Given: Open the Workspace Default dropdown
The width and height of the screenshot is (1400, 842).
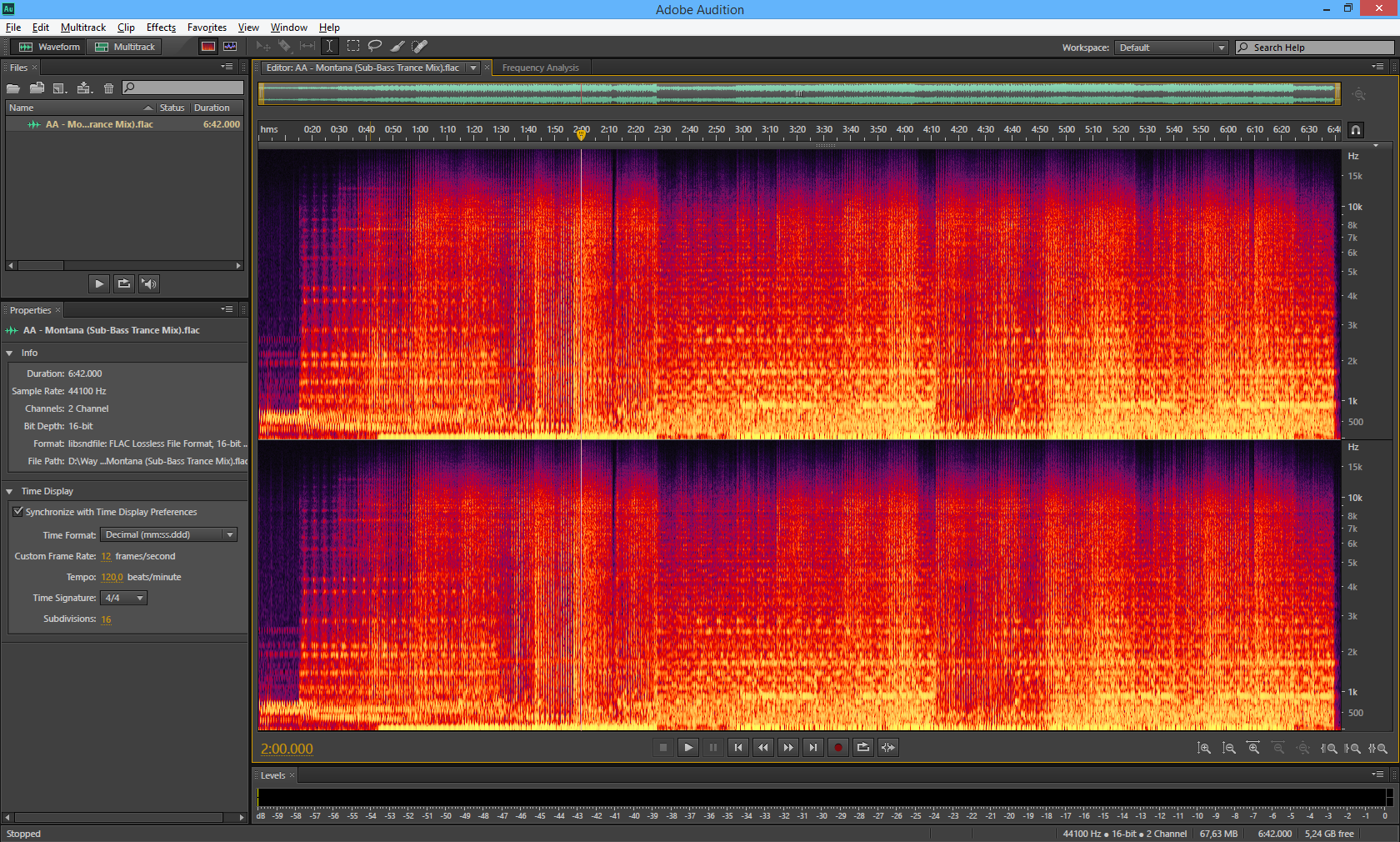Looking at the screenshot, I should click(1172, 48).
